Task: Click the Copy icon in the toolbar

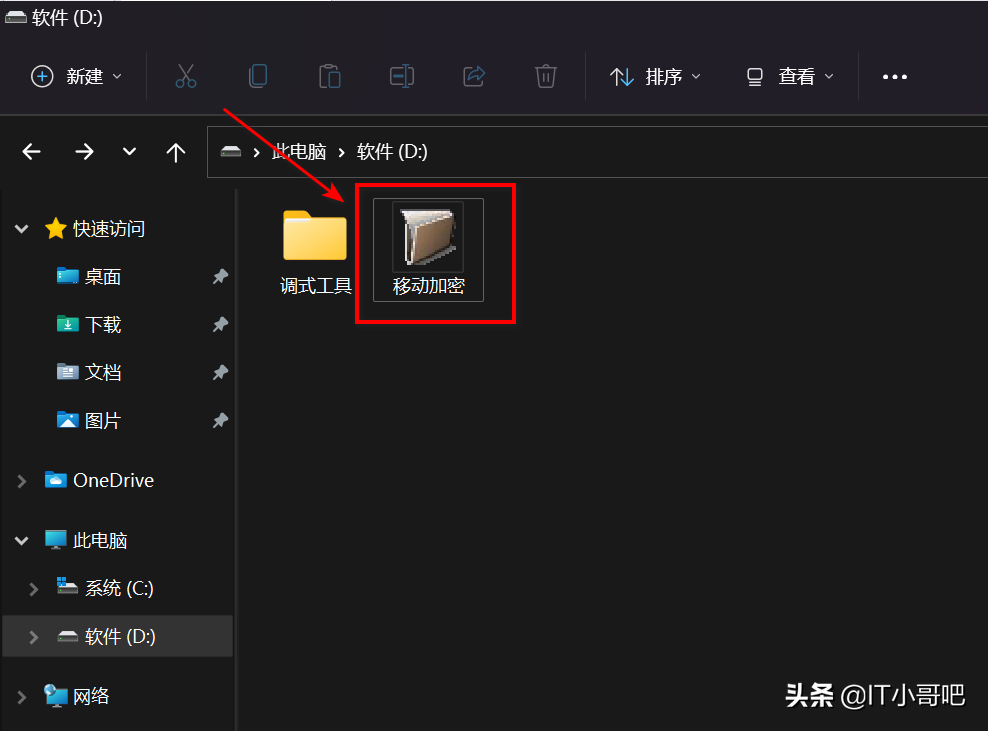Action: coord(257,76)
